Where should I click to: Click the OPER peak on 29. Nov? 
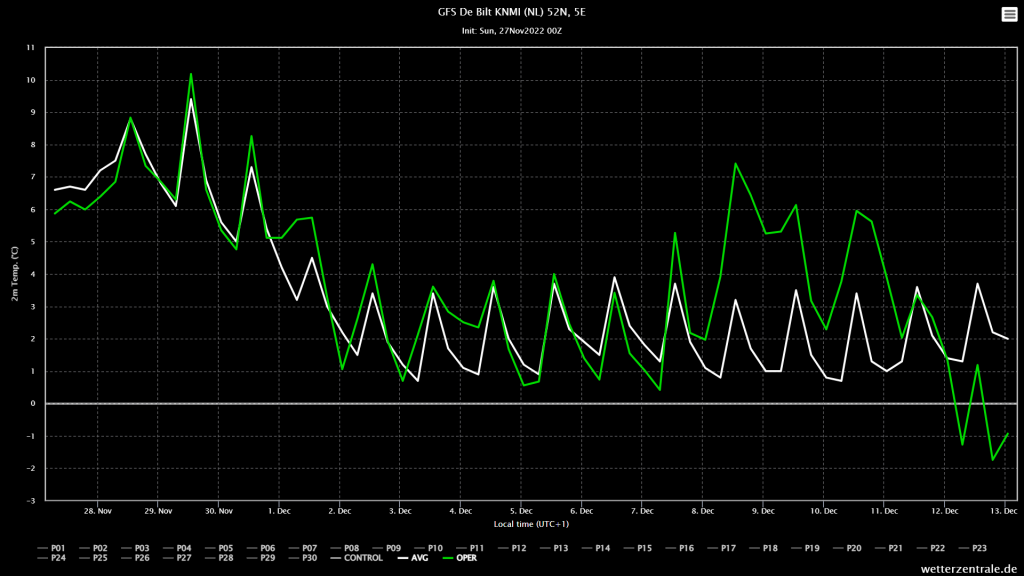191,74
